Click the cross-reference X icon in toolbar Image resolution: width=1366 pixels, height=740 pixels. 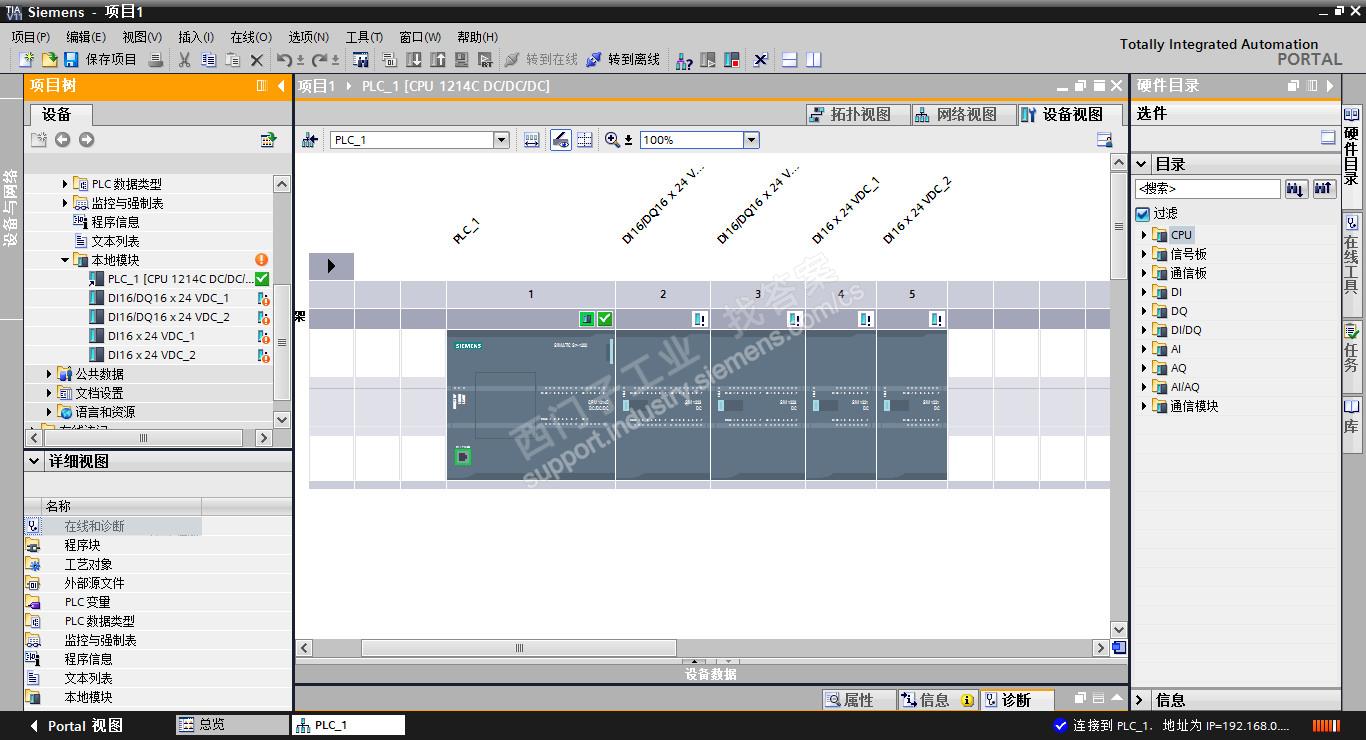pyautogui.click(x=761, y=60)
